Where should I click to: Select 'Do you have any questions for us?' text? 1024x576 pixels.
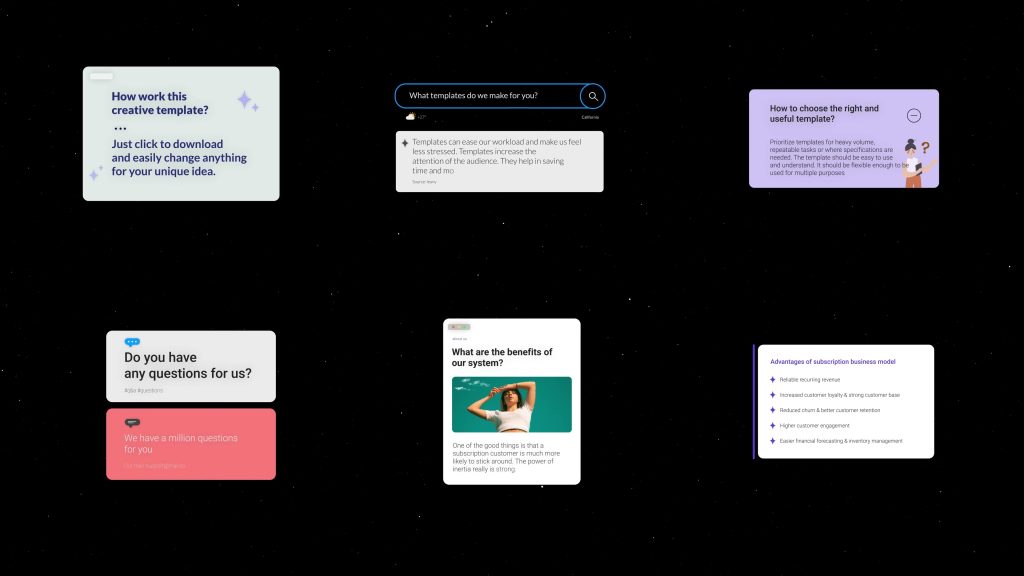point(187,365)
